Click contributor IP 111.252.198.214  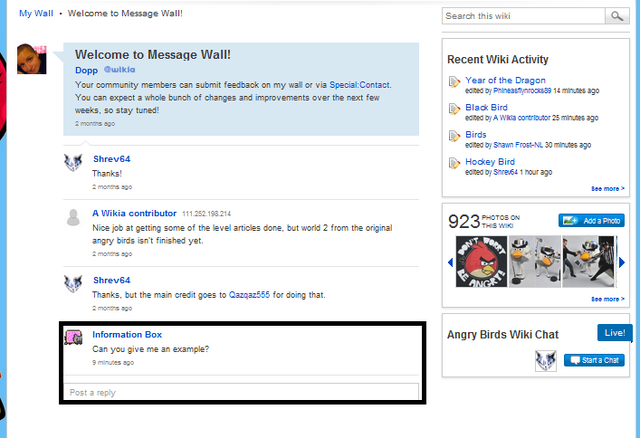point(207,214)
